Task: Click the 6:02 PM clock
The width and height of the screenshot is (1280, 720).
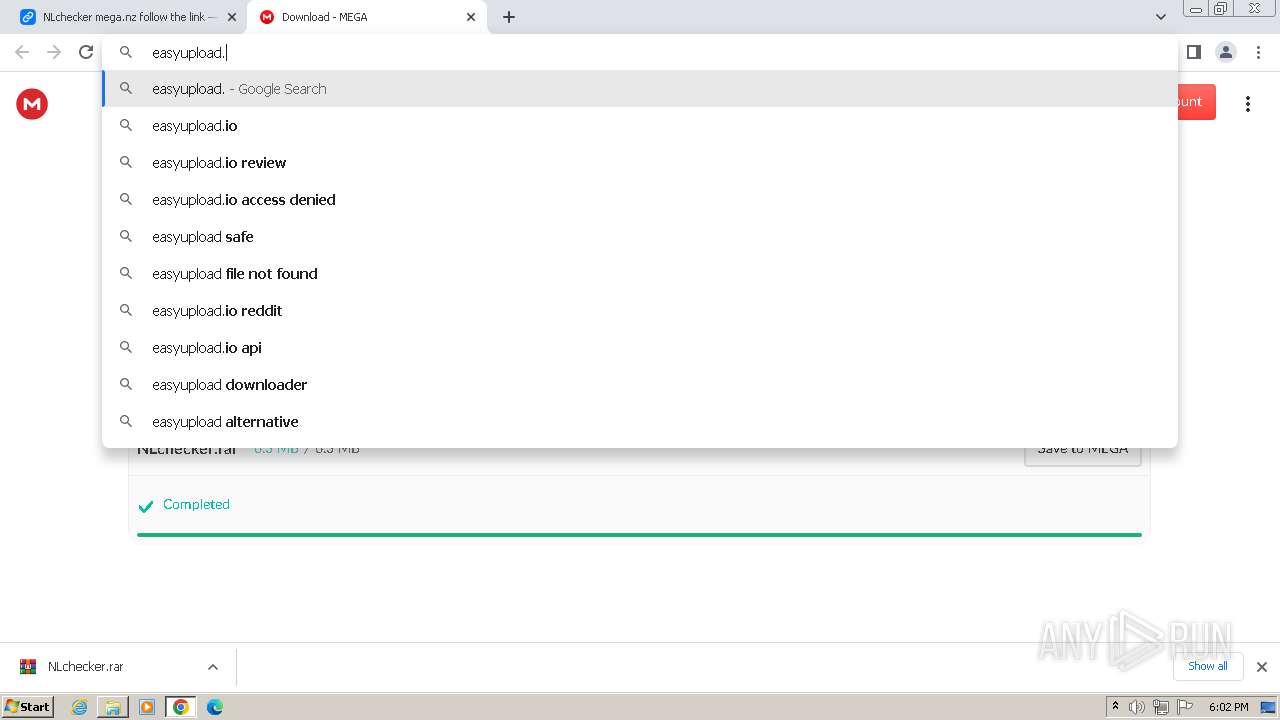Action: (1228, 707)
